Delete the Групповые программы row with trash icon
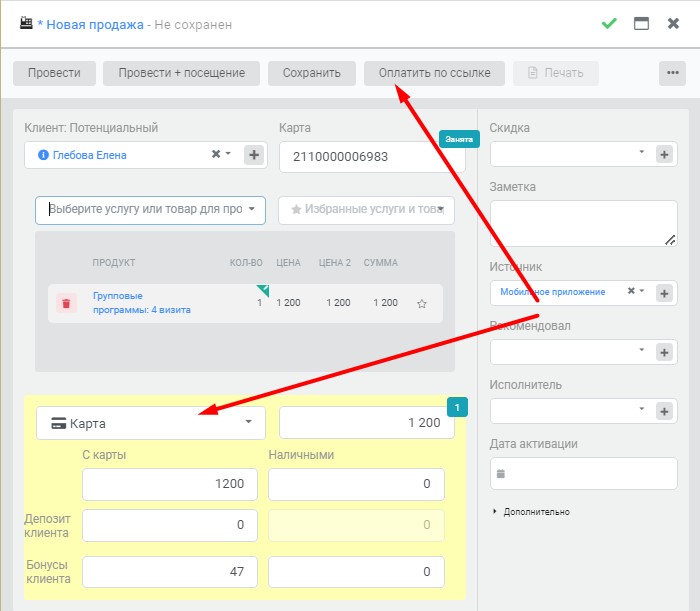This screenshot has height=611, width=700. pos(66,303)
